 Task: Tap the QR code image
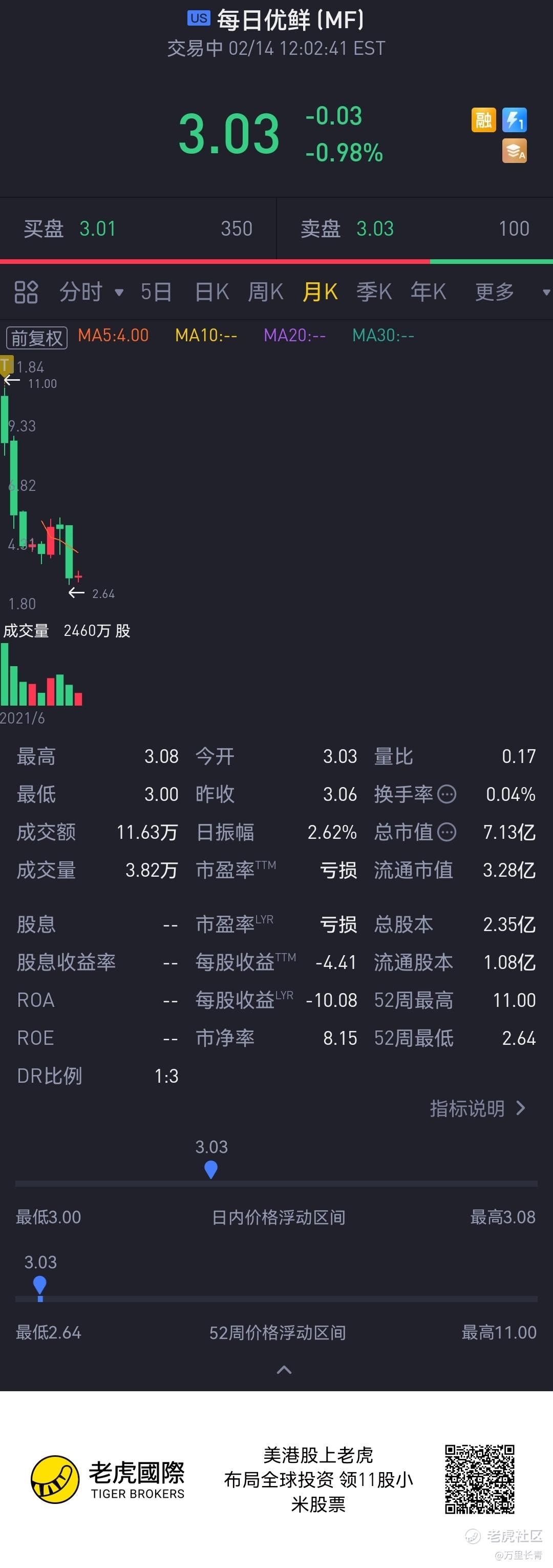pos(480,1479)
